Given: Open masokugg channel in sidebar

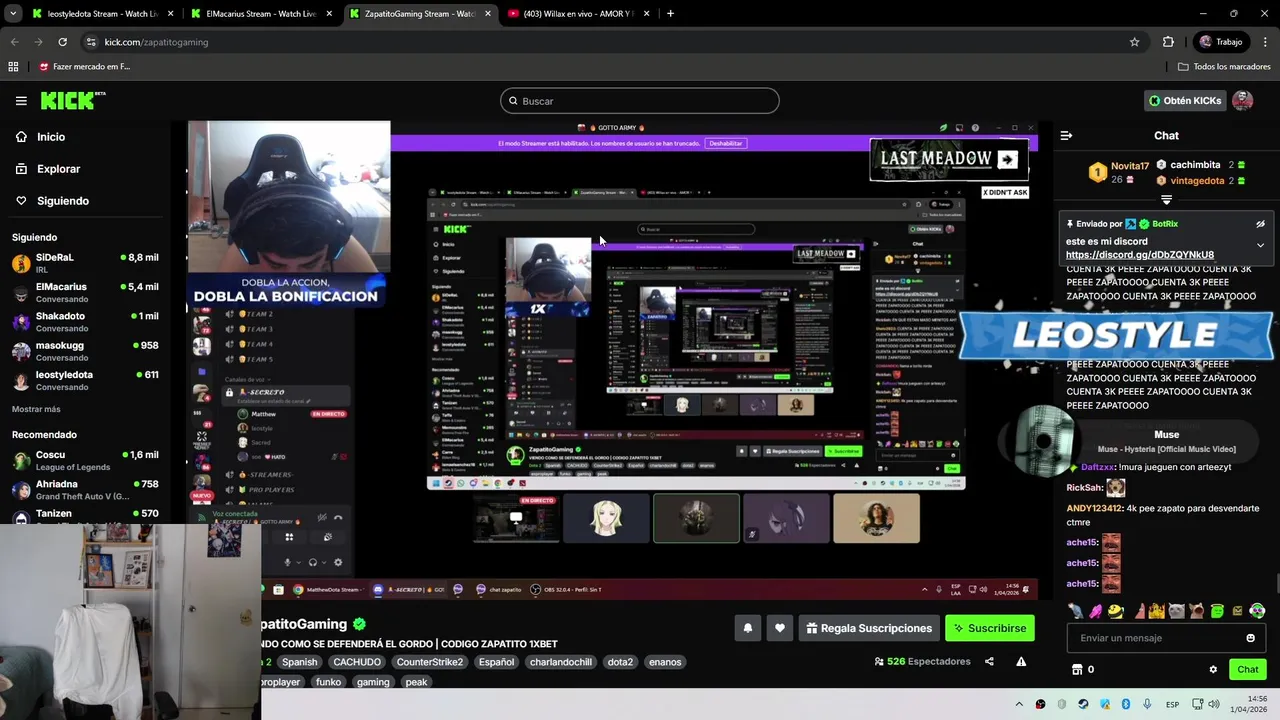Looking at the screenshot, I should [x=85, y=351].
